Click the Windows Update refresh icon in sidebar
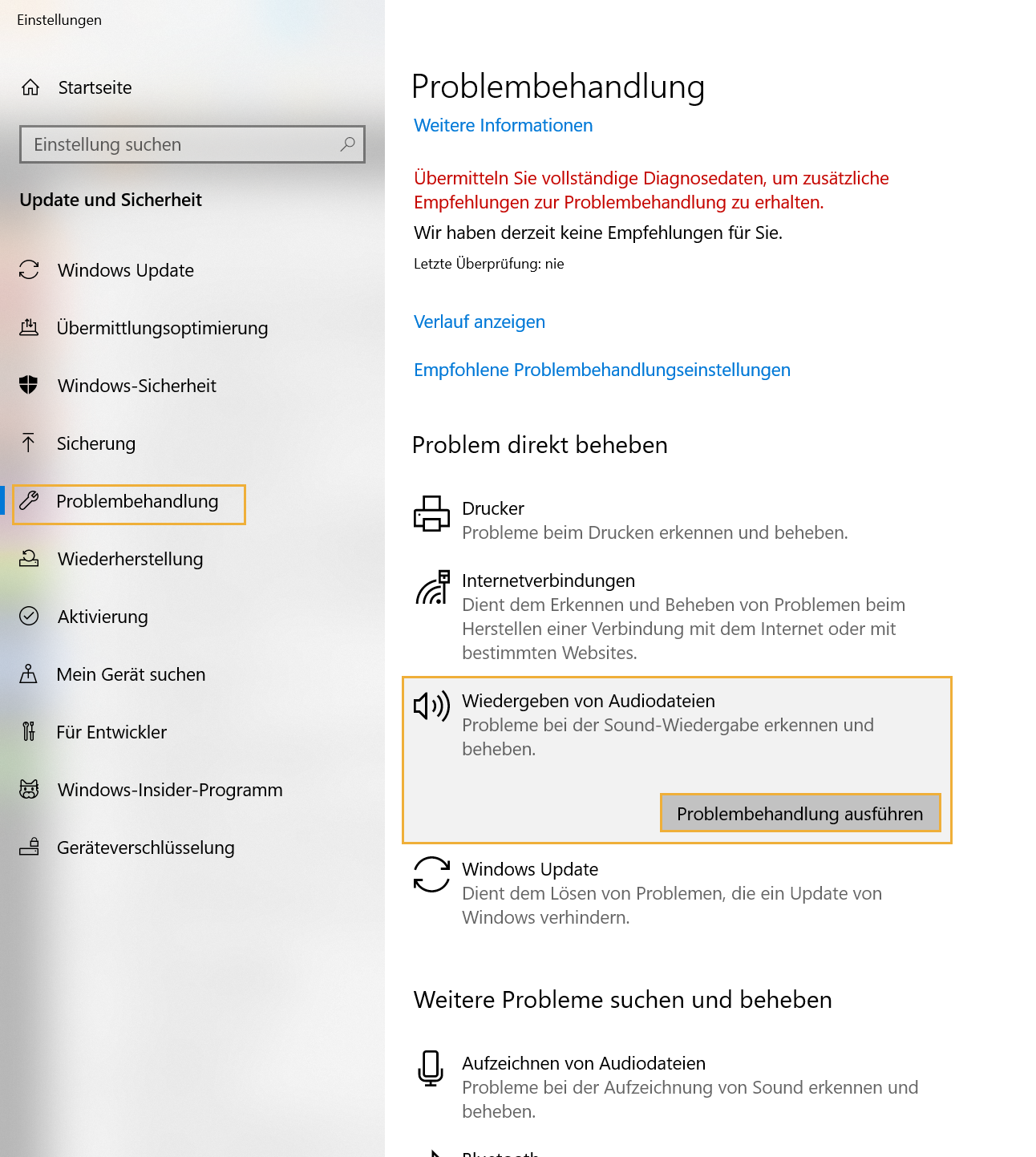This screenshot has height=1157, width=1036. [x=29, y=269]
